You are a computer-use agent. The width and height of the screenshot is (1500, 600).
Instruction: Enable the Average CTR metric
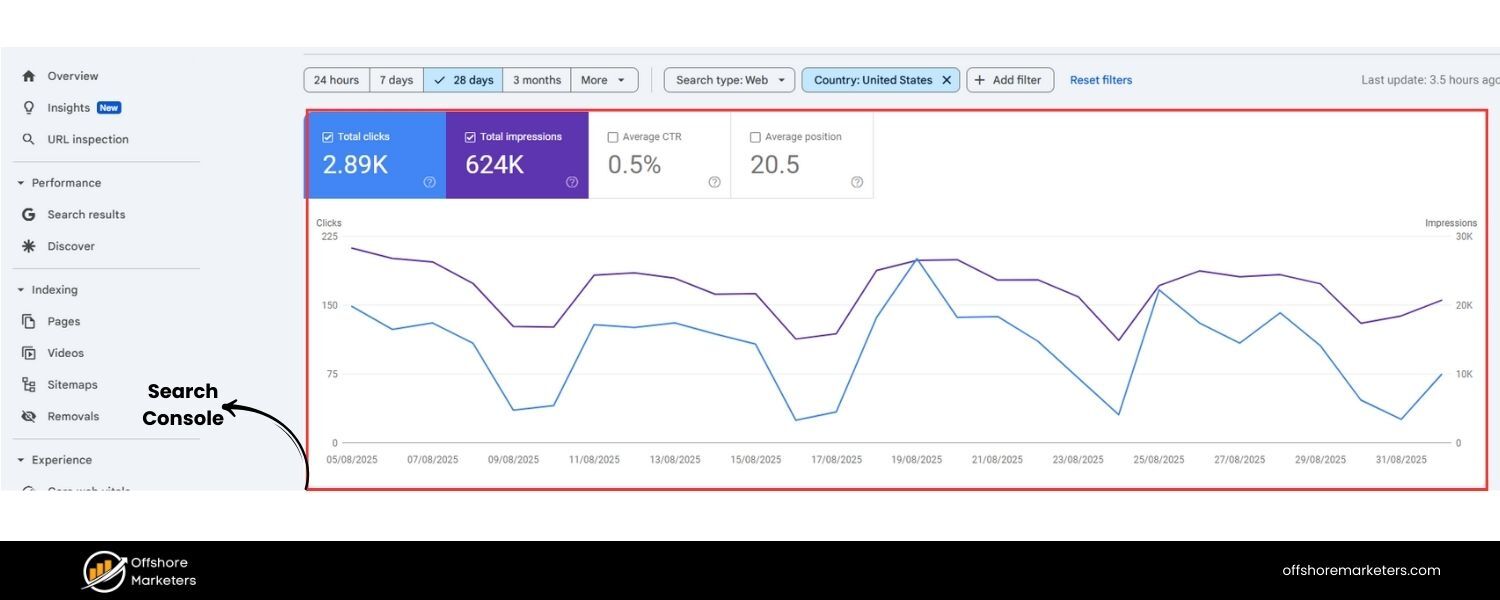point(614,136)
